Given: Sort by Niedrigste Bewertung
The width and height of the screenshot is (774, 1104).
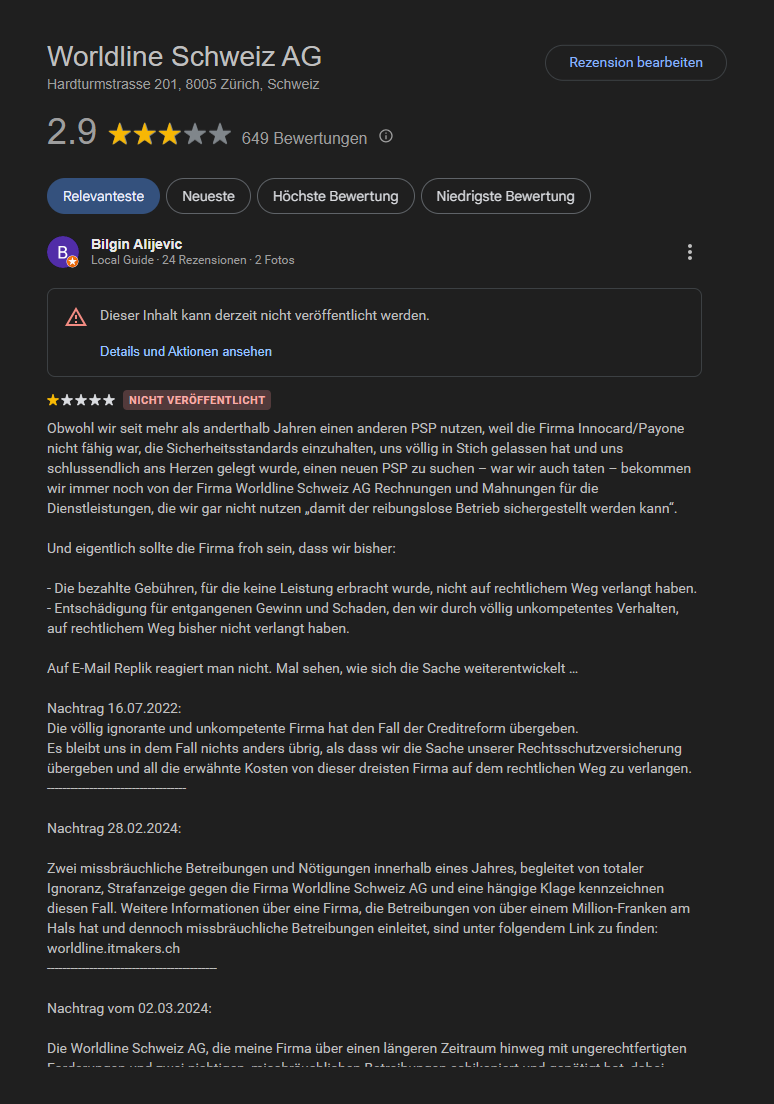Looking at the screenshot, I should click(x=506, y=196).
